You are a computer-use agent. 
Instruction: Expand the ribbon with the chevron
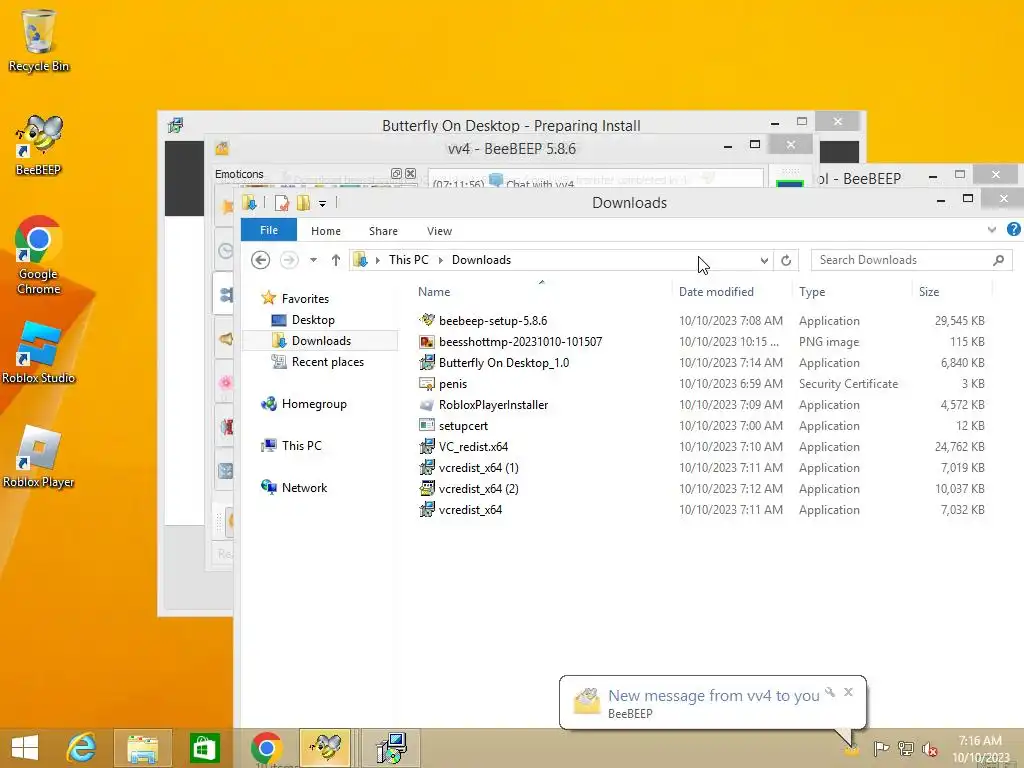click(x=992, y=229)
